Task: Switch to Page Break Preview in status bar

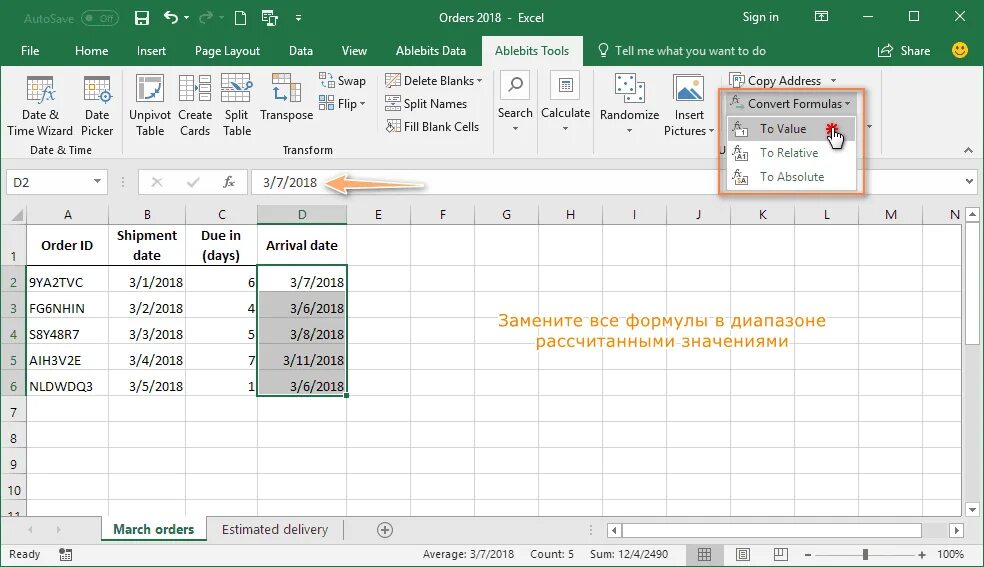Action: [x=781, y=554]
